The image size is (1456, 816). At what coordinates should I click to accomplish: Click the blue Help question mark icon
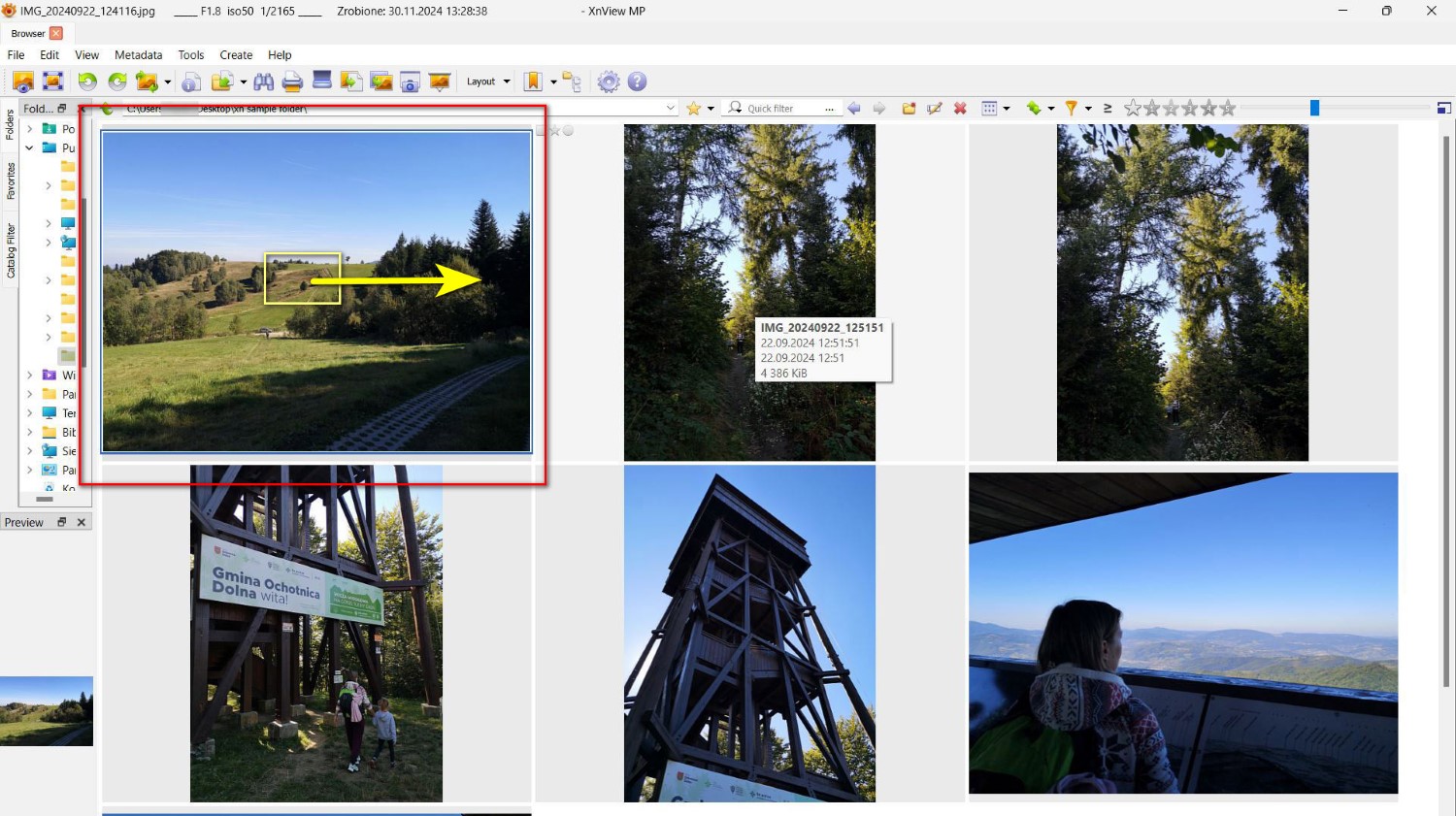click(x=637, y=82)
